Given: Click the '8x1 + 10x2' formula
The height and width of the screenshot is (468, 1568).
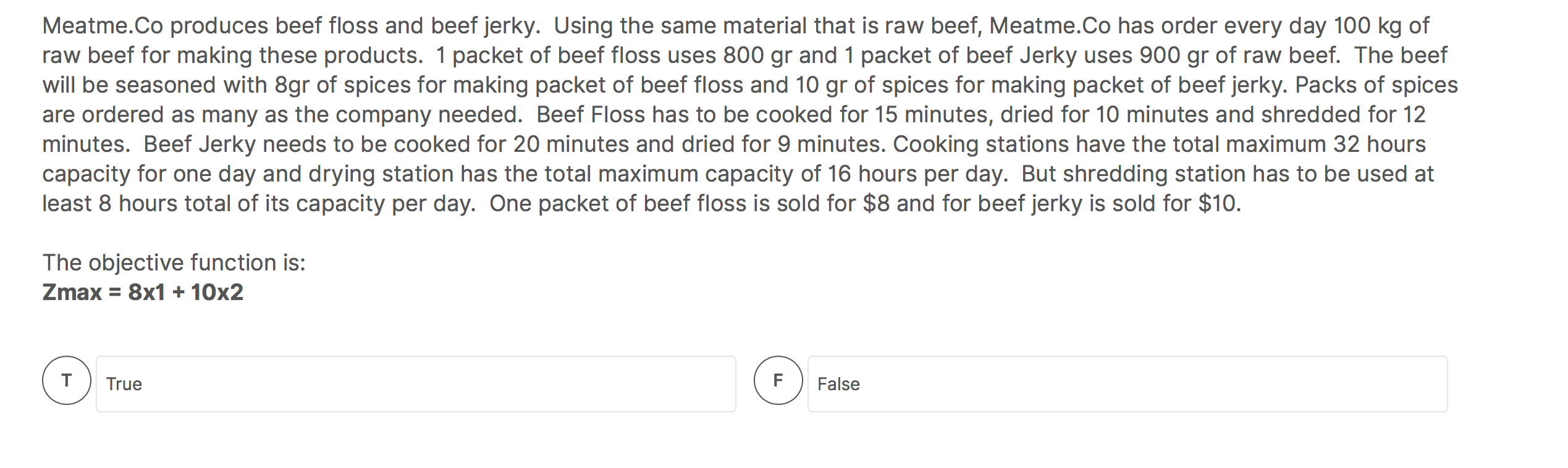Looking at the screenshot, I should pyautogui.click(x=185, y=291).
